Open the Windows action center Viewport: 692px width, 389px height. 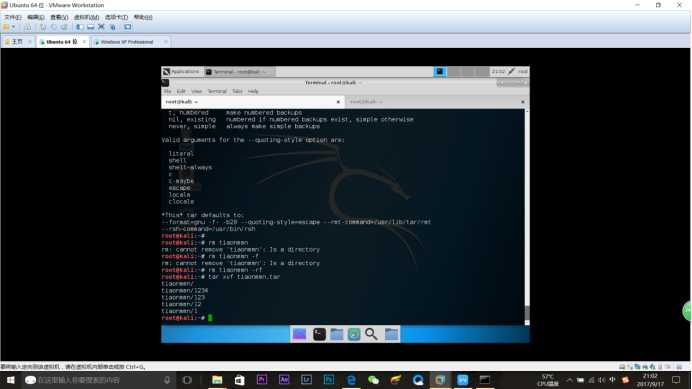tap(676, 380)
